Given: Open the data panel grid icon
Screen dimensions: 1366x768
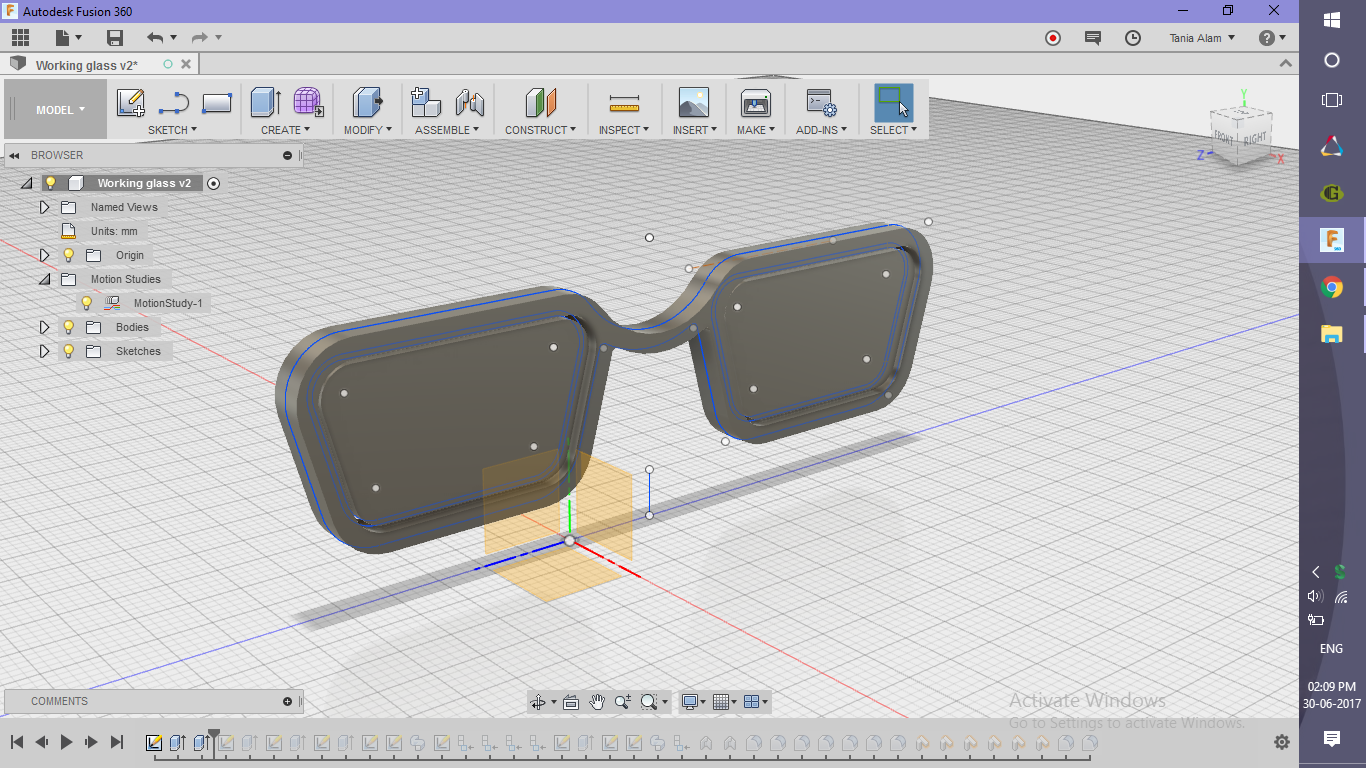Looking at the screenshot, I should click(x=20, y=38).
